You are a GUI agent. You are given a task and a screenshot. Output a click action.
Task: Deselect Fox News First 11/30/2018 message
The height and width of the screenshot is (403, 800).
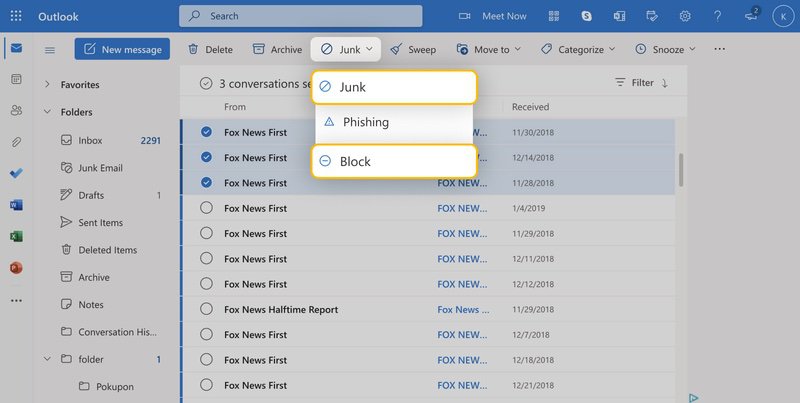click(206, 132)
